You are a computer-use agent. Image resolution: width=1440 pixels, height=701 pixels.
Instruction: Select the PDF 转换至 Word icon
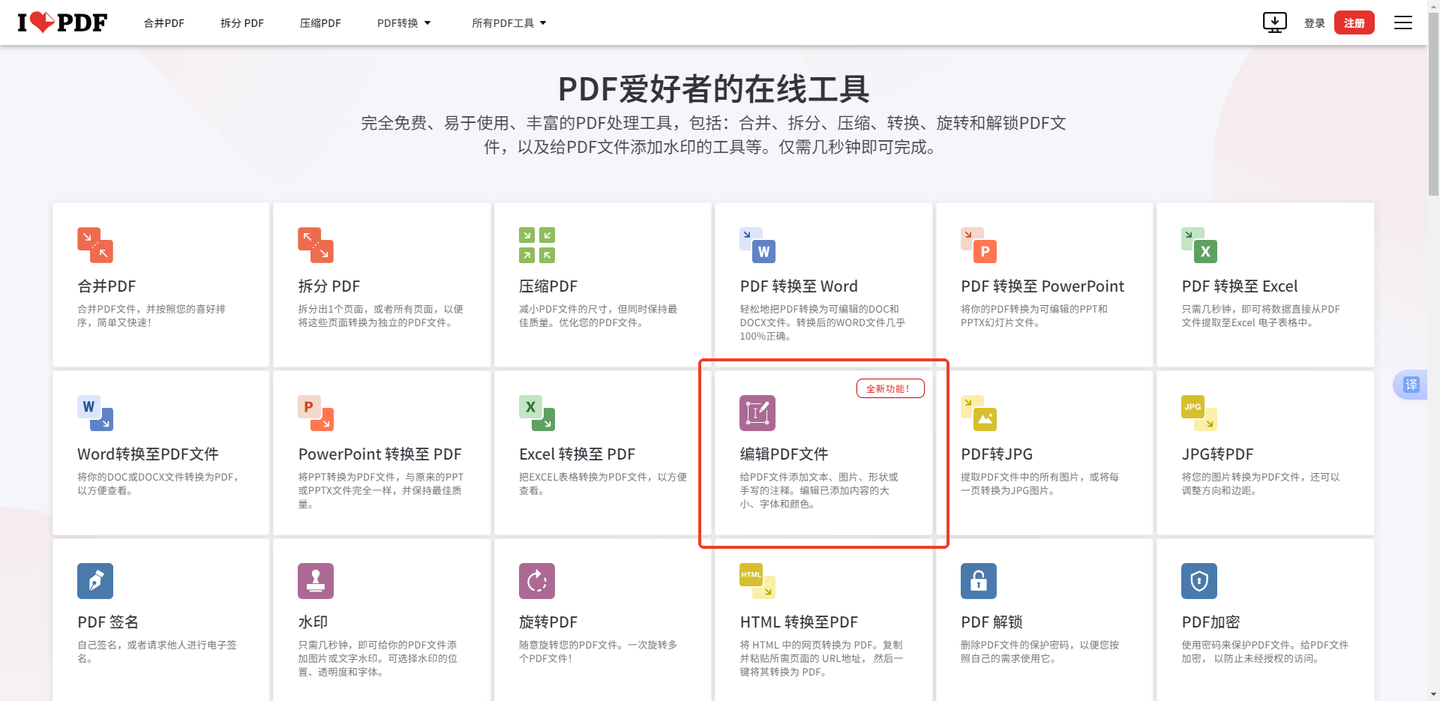(x=758, y=245)
